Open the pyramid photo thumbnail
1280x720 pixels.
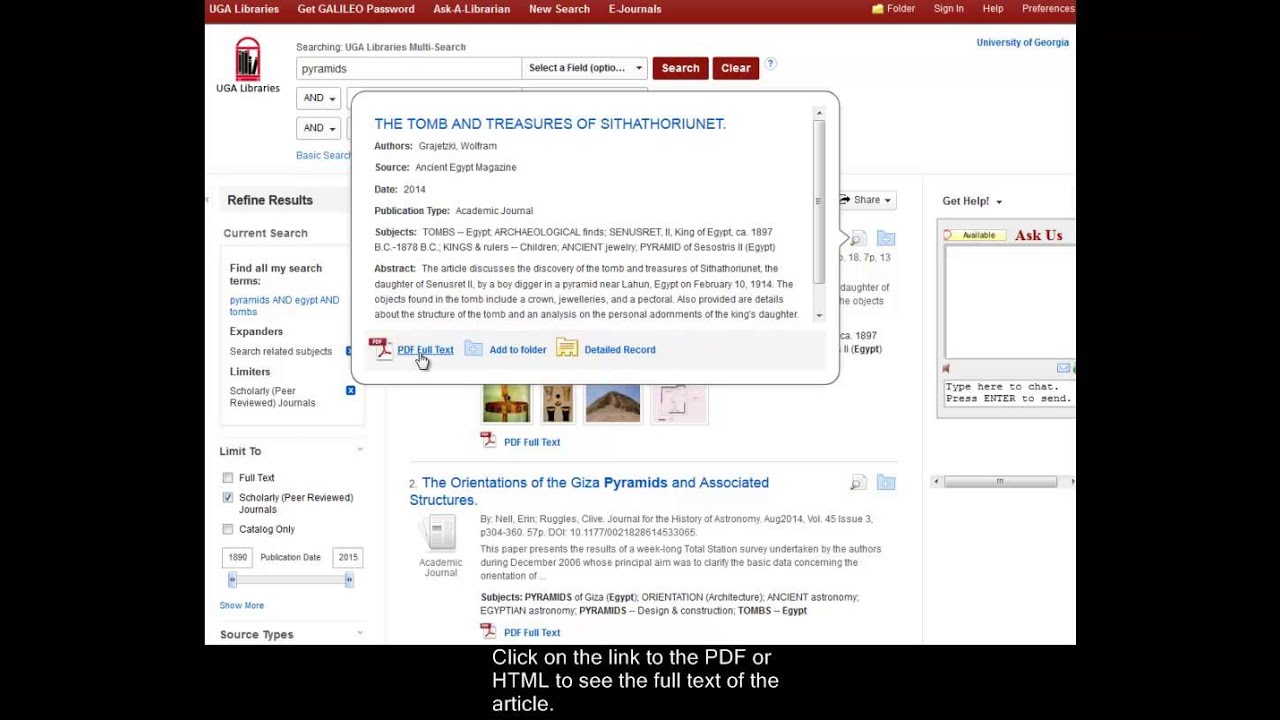point(612,403)
